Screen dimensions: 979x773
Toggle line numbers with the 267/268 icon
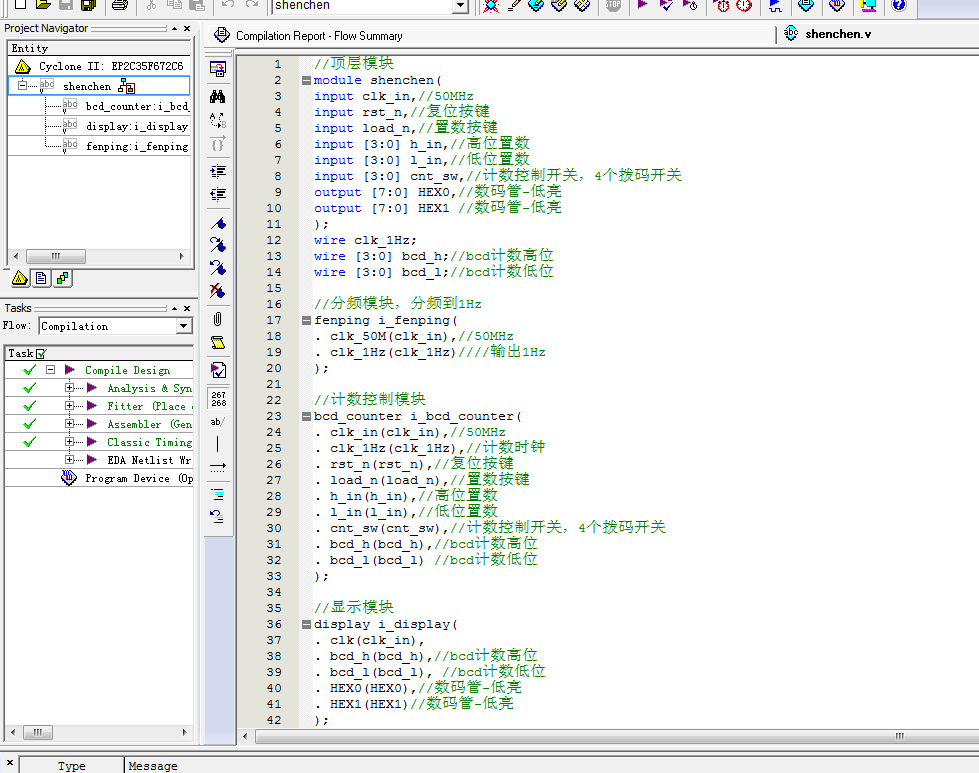click(217, 397)
